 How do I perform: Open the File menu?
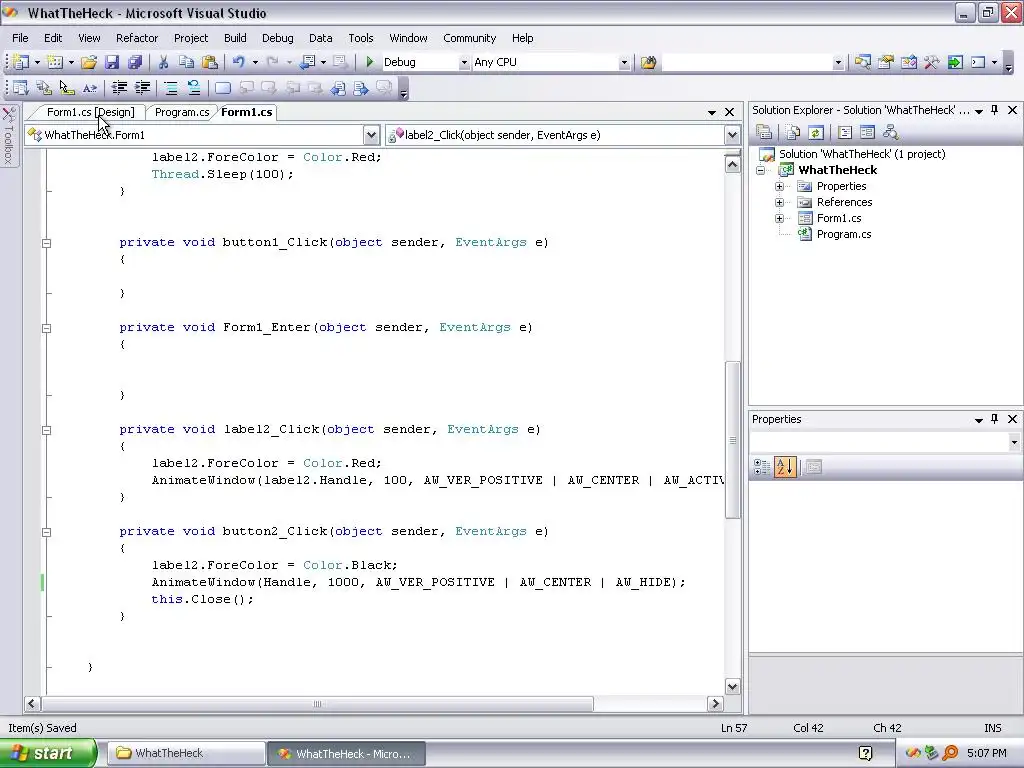click(x=20, y=38)
